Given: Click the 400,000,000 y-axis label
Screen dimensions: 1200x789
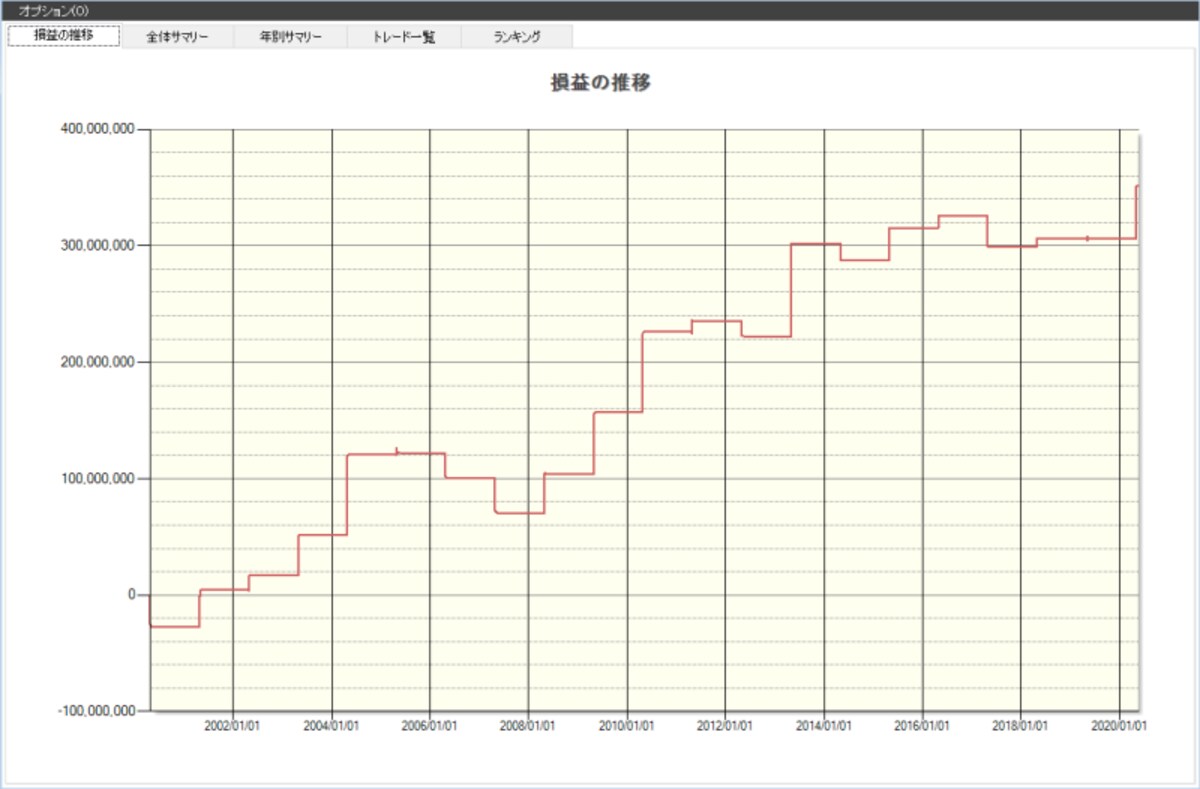Looking at the screenshot, I should tap(99, 130).
